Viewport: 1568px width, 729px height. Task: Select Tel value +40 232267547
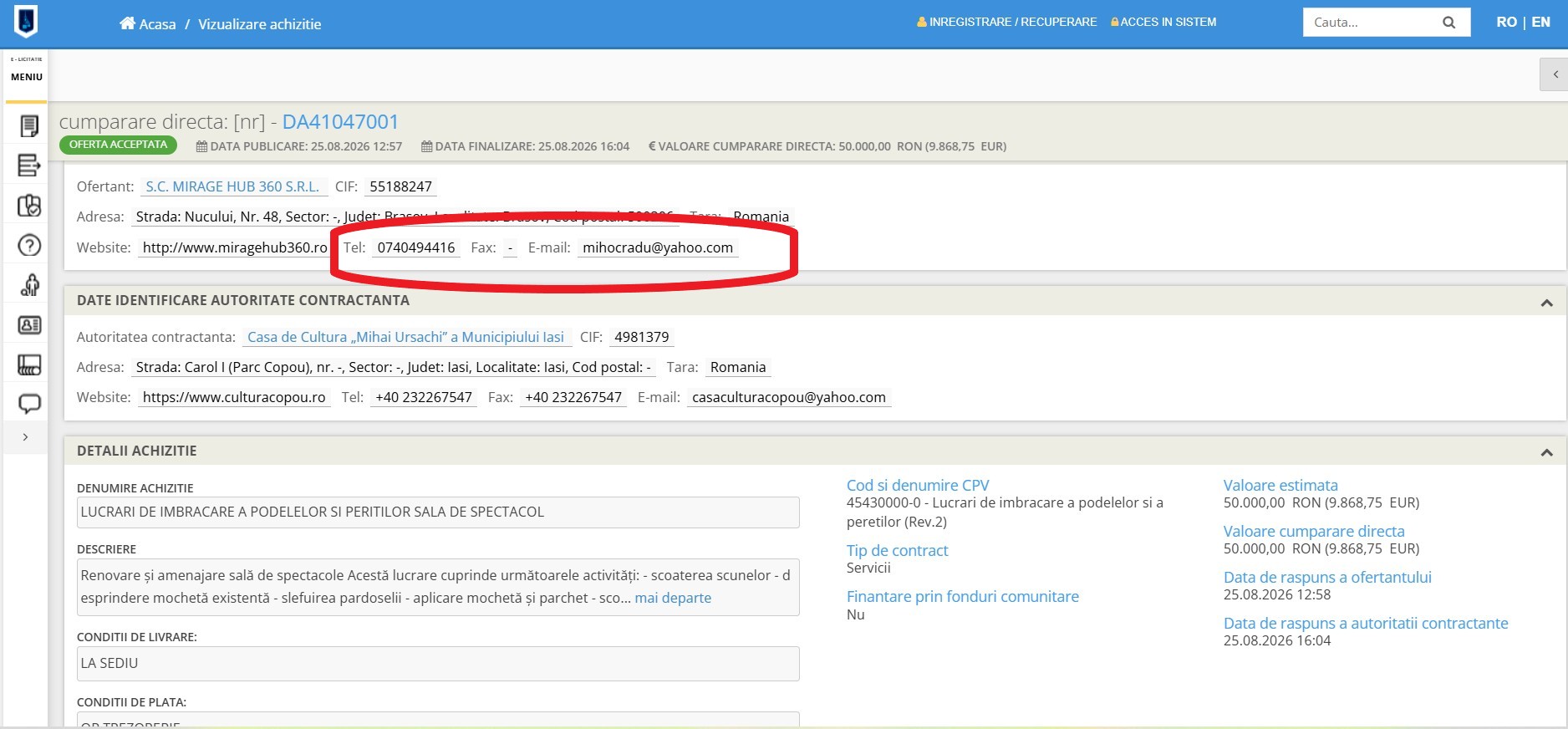click(424, 397)
